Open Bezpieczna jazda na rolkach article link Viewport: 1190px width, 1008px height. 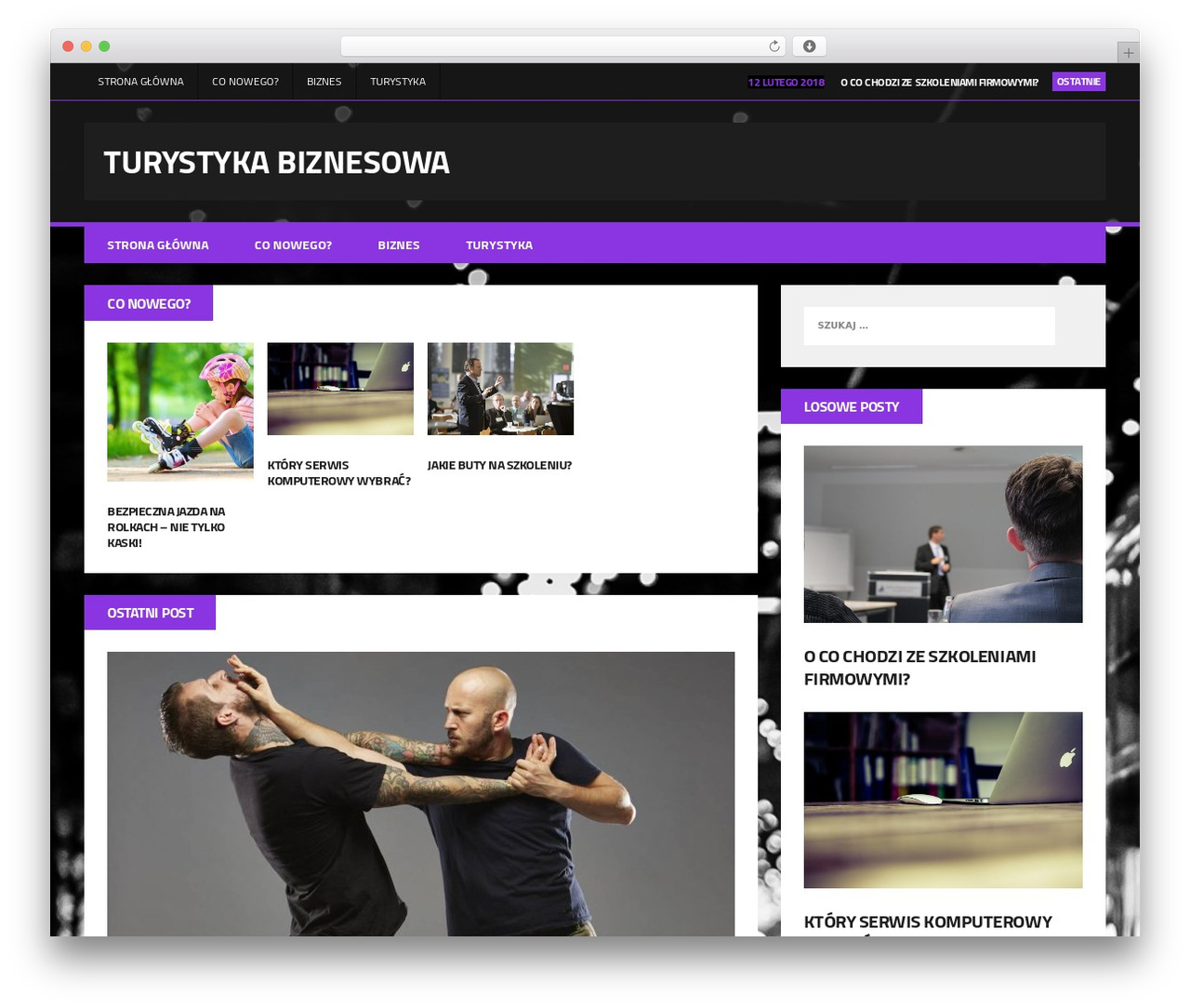click(x=166, y=527)
